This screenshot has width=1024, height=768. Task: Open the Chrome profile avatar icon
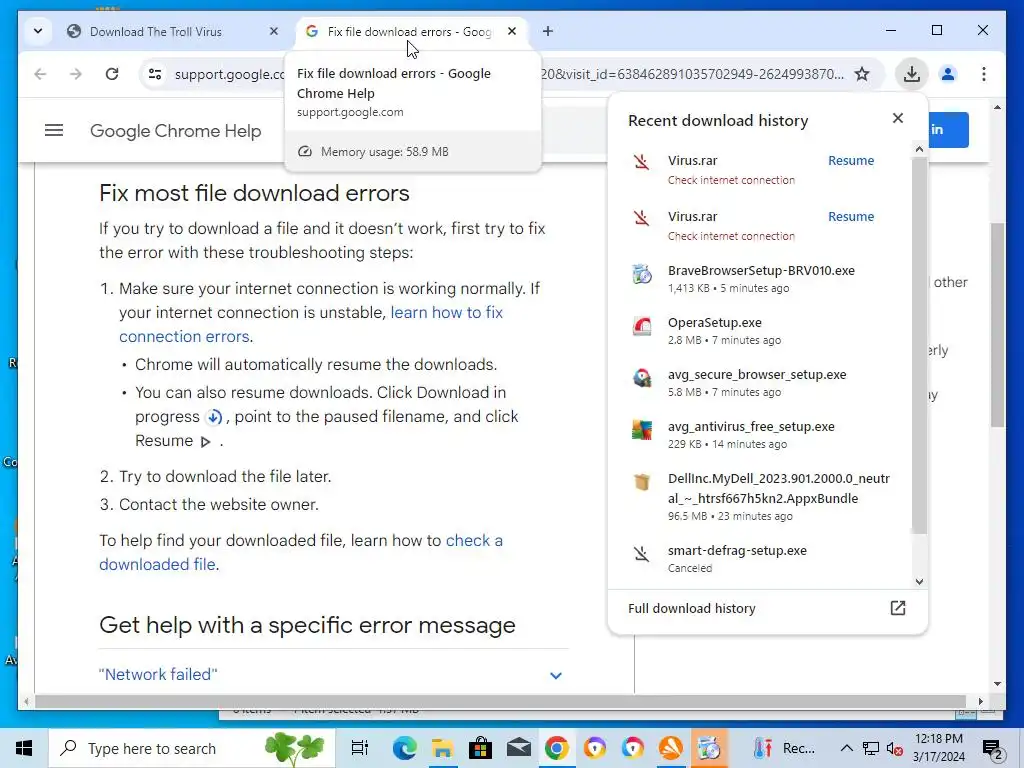[x=948, y=74]
